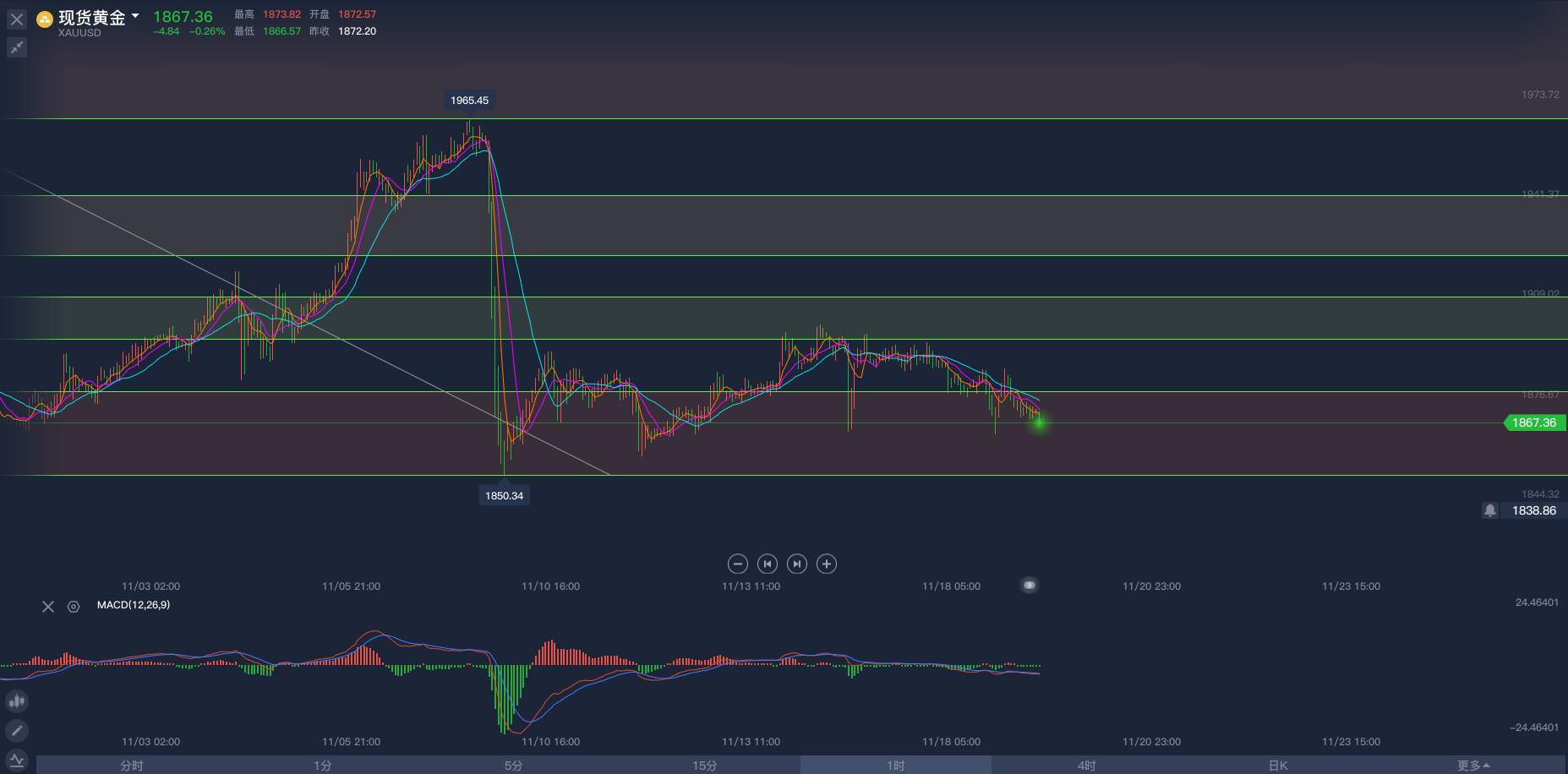Click the 1850.34 low price label
1568x774 pixels.
[x=504, y=496]
